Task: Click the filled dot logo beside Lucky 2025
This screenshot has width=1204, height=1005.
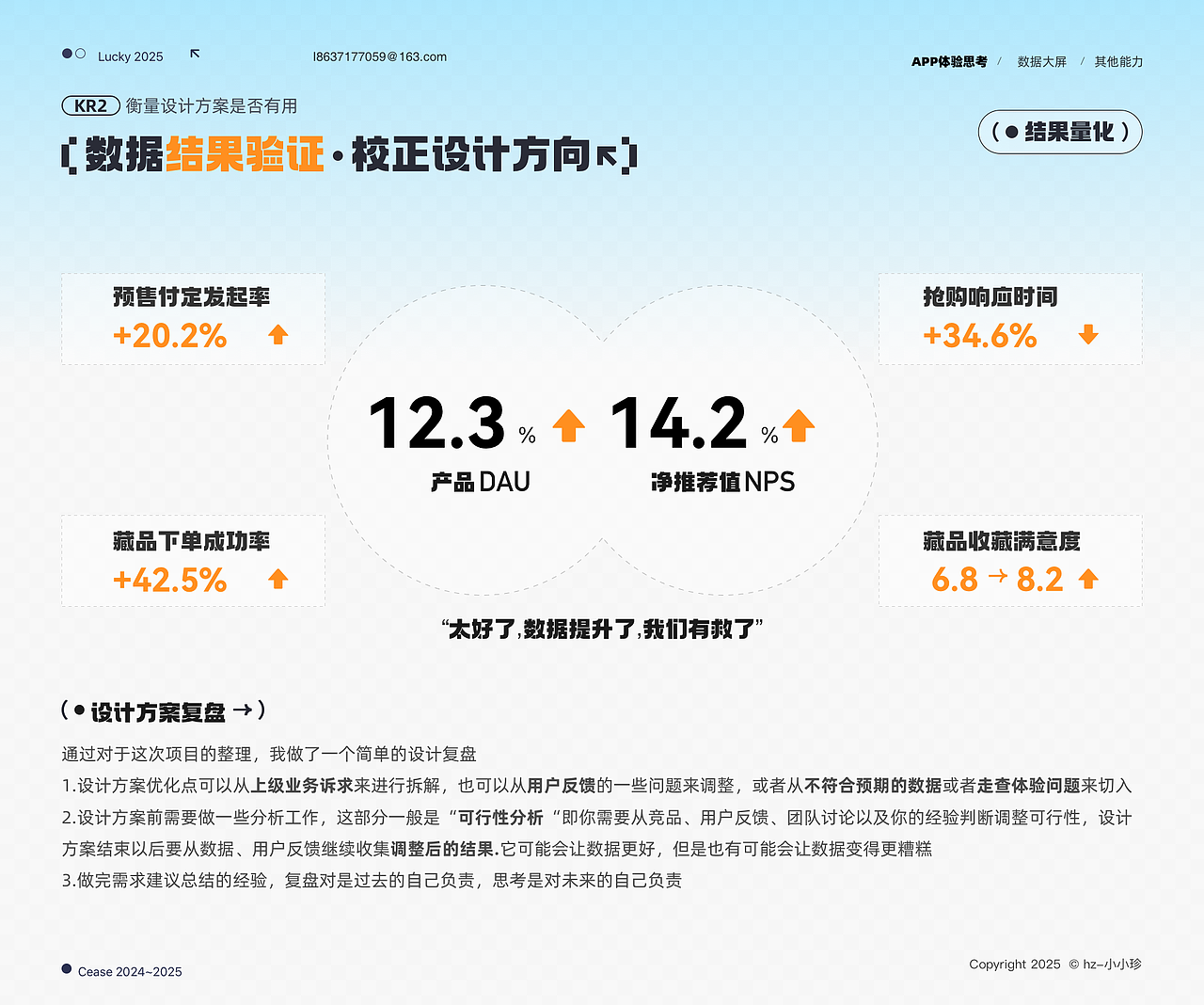Action: click(66, 53)
